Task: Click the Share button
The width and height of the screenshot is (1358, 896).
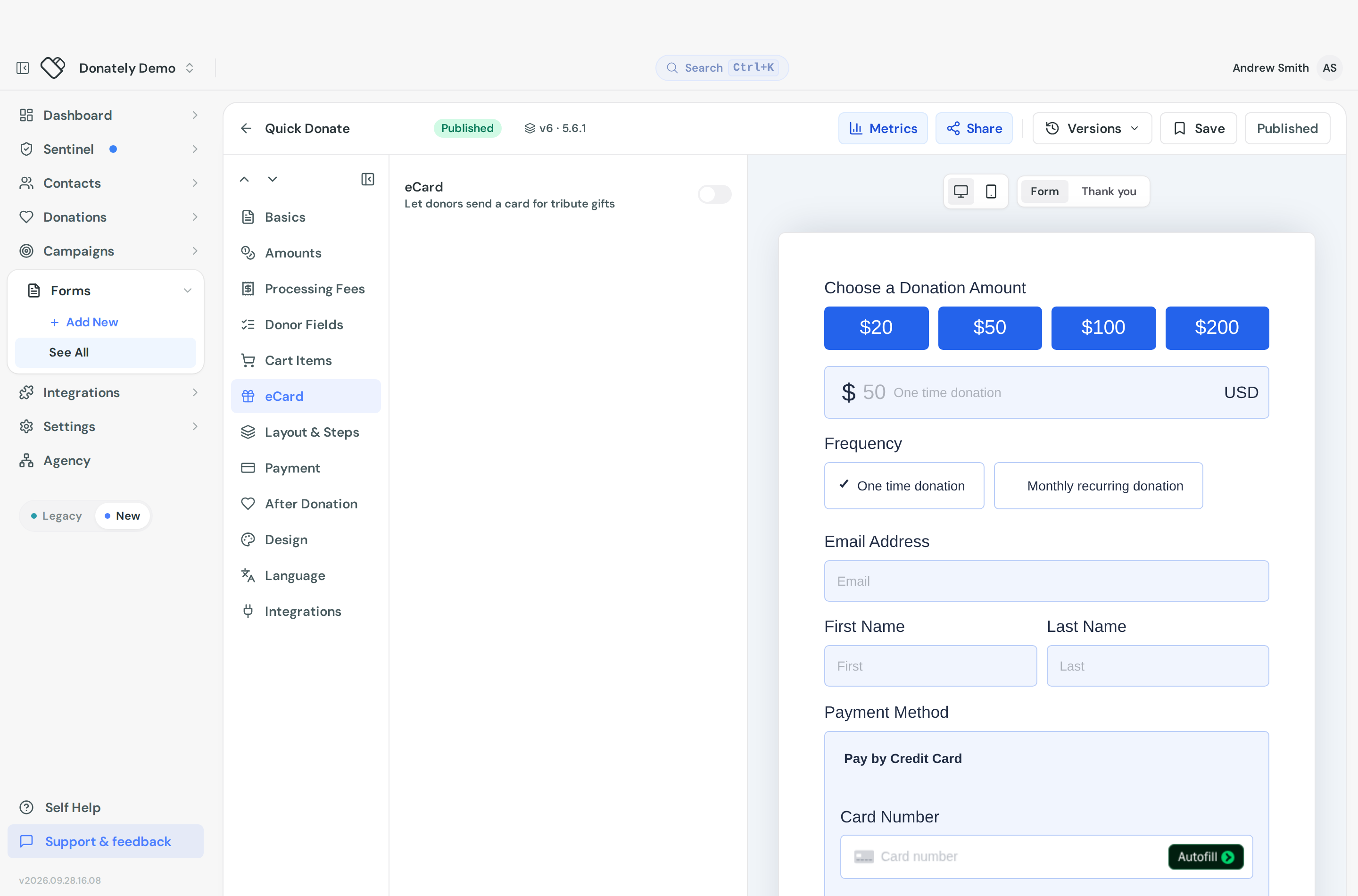Action: [x=974, y=129]
